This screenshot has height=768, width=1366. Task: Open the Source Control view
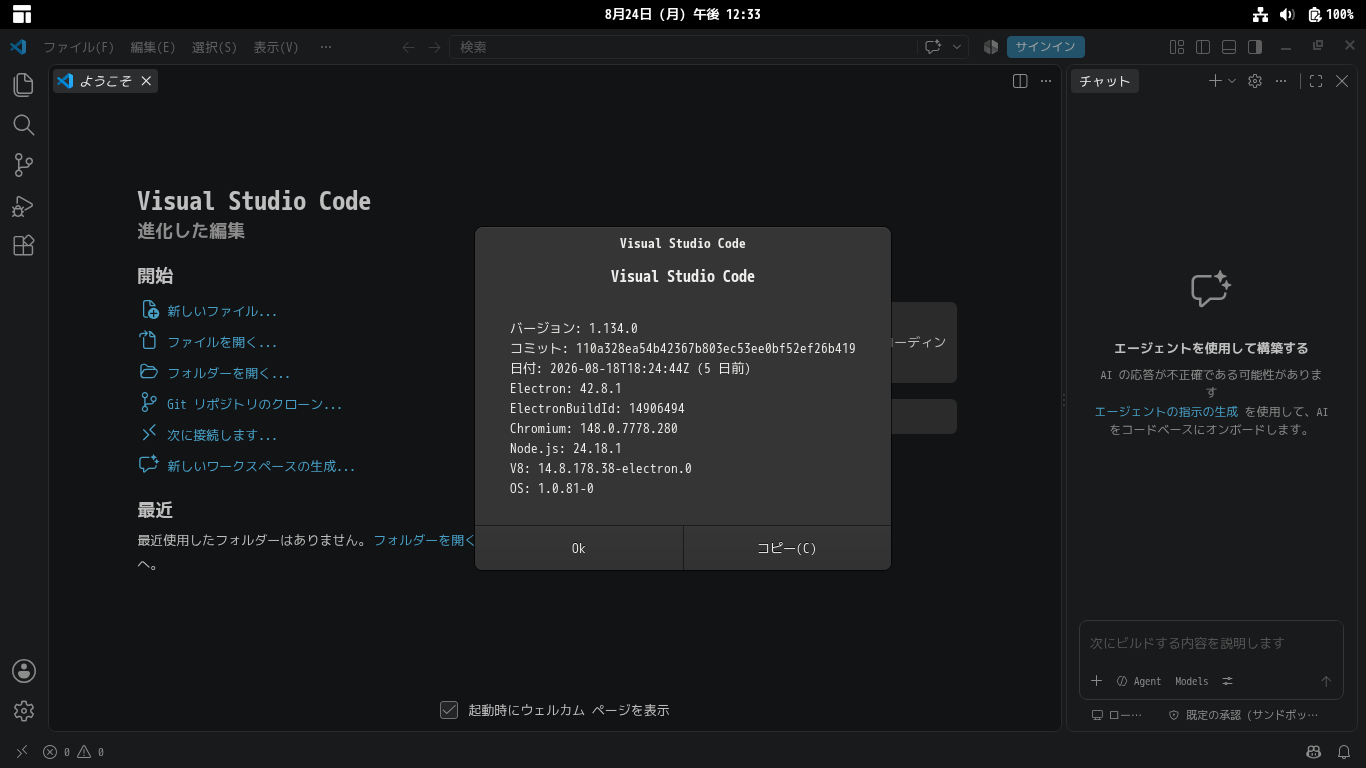click(x=24, y=165)
